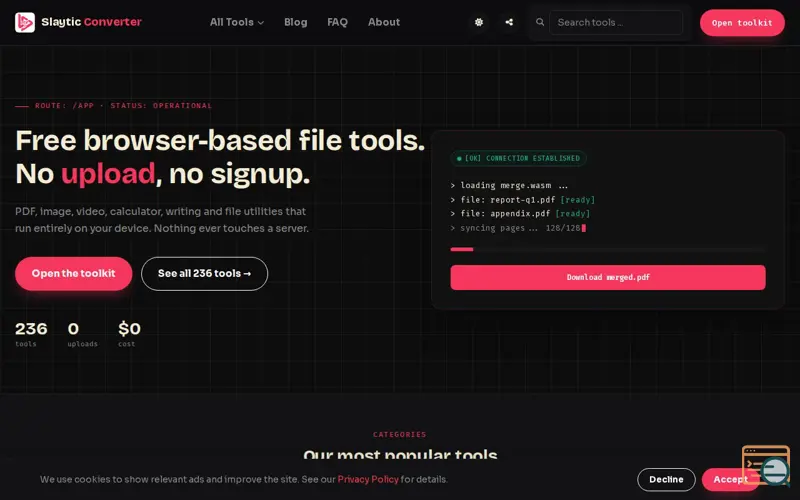Click the Open the toolkit hero button

(x=73, y=273)
